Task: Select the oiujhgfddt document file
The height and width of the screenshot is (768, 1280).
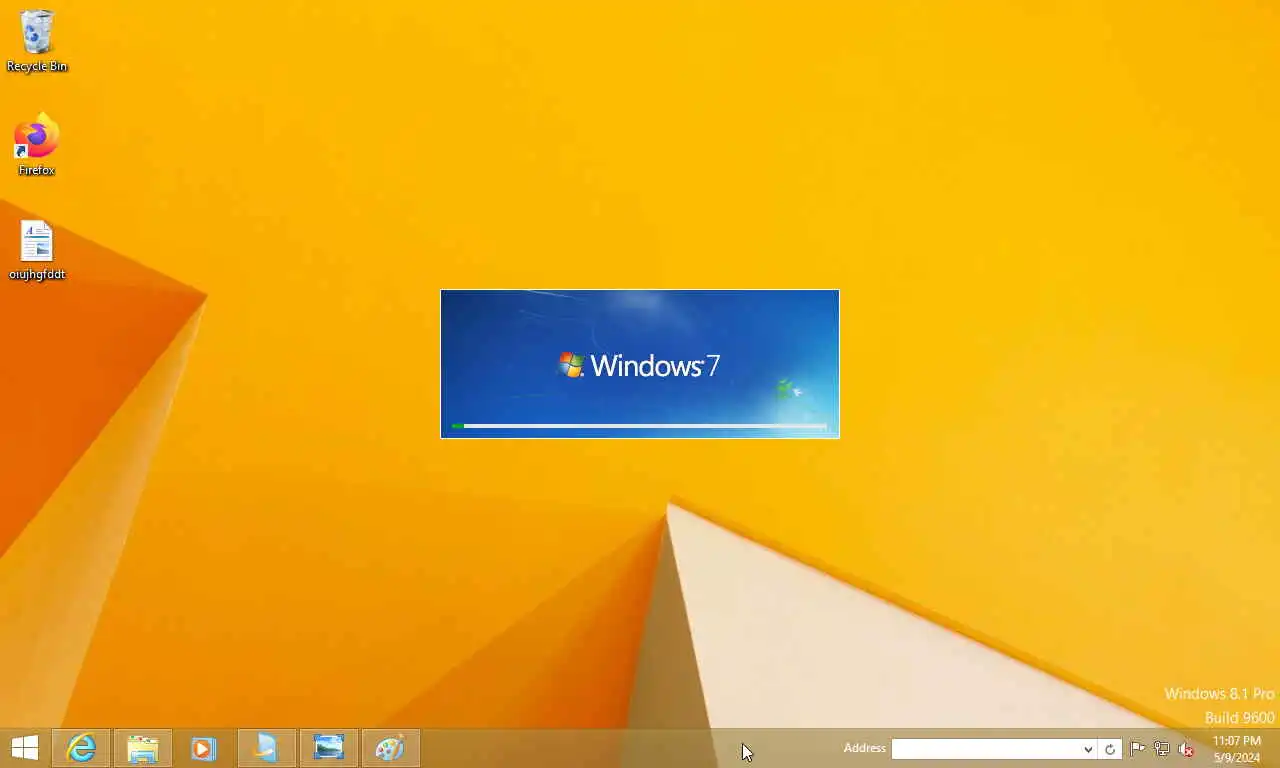Action: click(x=37, y=250)
